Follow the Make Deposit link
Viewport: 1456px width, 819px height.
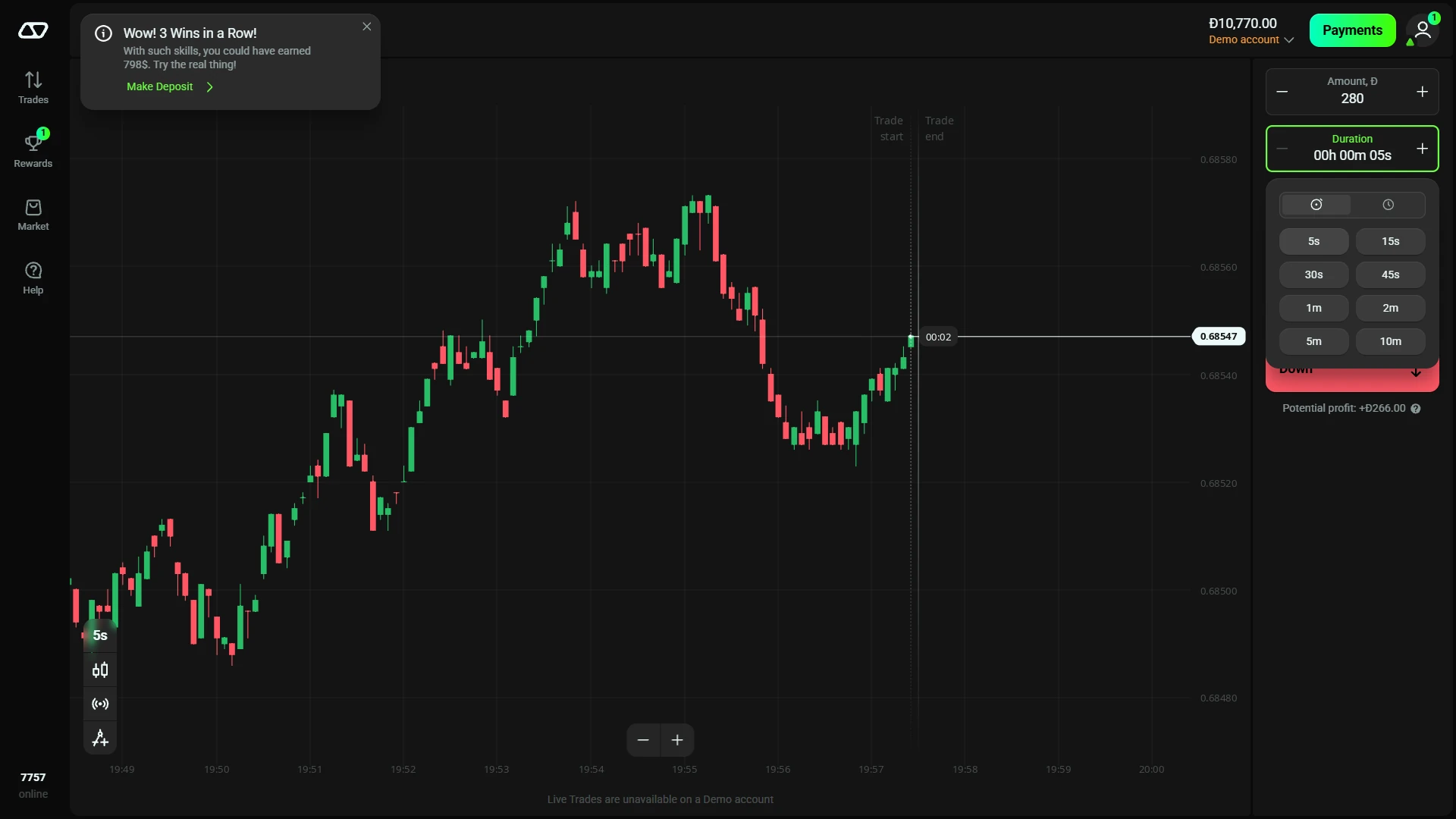click(170, 87)
